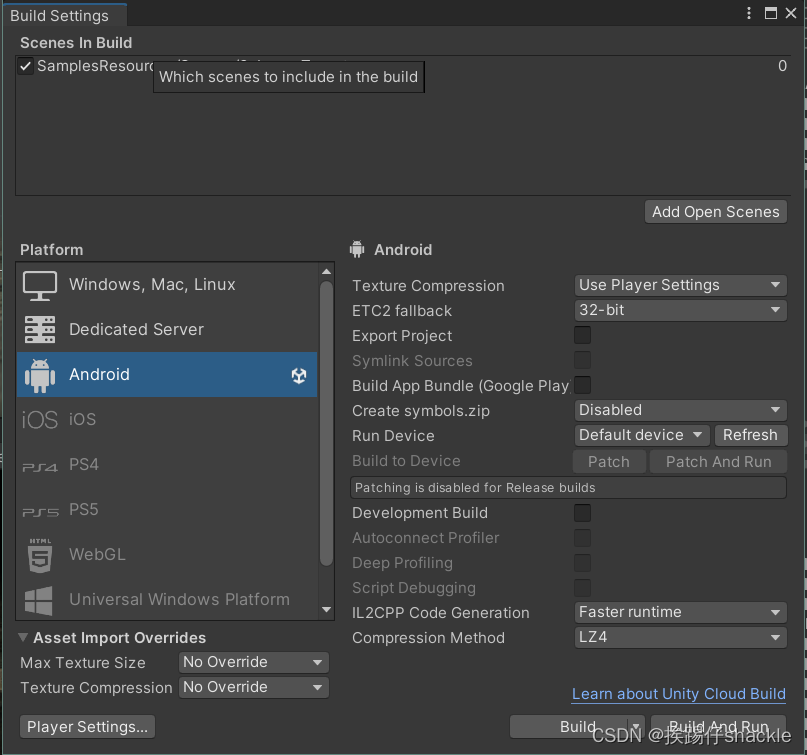Click the iOS platform logo icon
Viewport: 807px width, 755px height.
[x=40, y=420]
